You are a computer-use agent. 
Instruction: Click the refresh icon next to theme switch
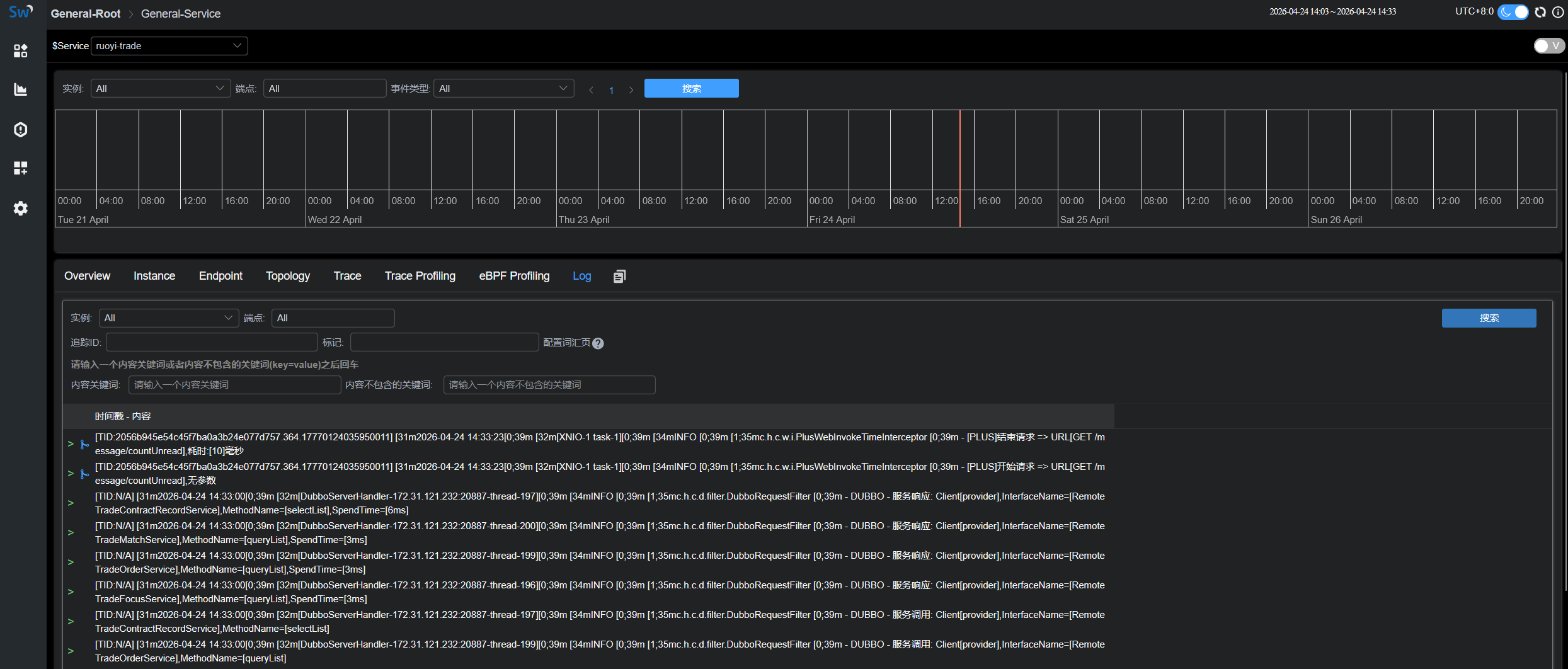tap(1540, 12)
